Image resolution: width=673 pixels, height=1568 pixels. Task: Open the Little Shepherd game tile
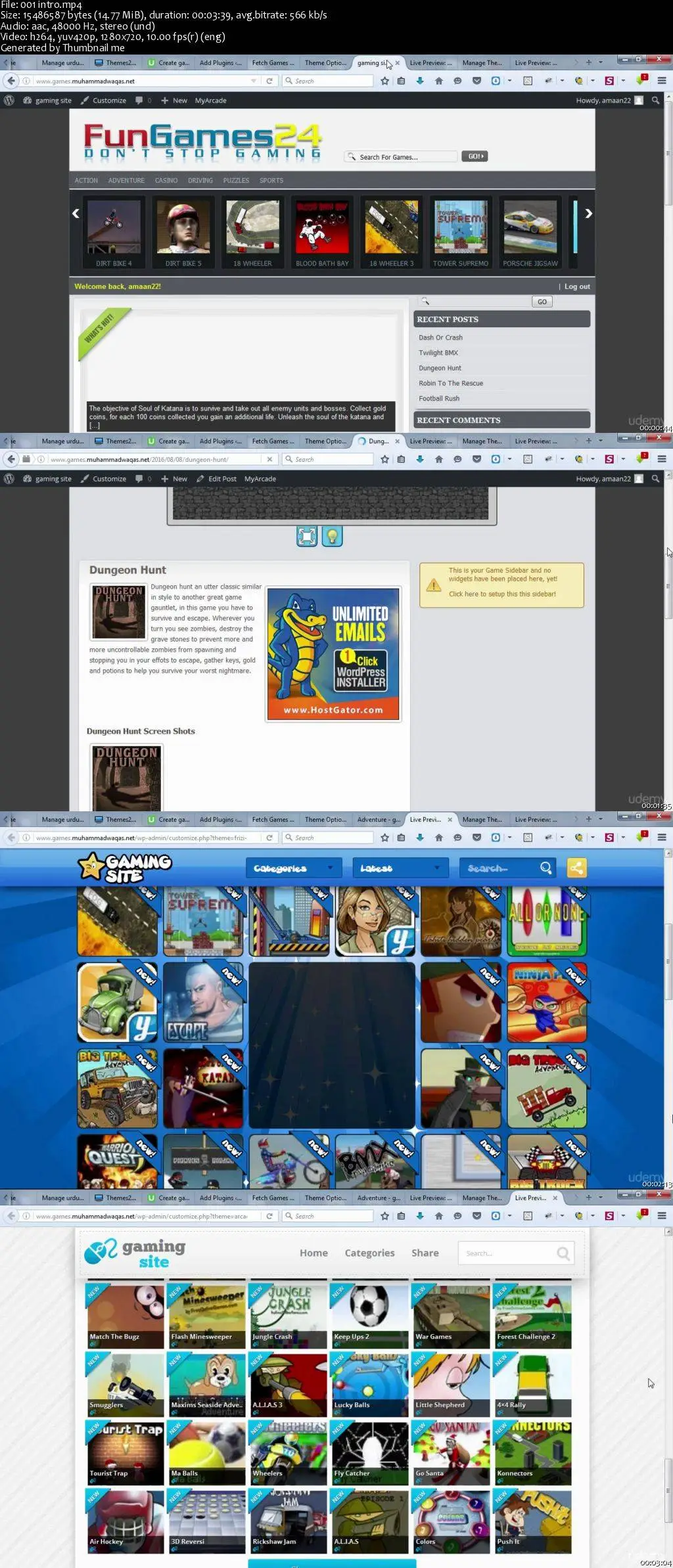[x=452, y=1385]
